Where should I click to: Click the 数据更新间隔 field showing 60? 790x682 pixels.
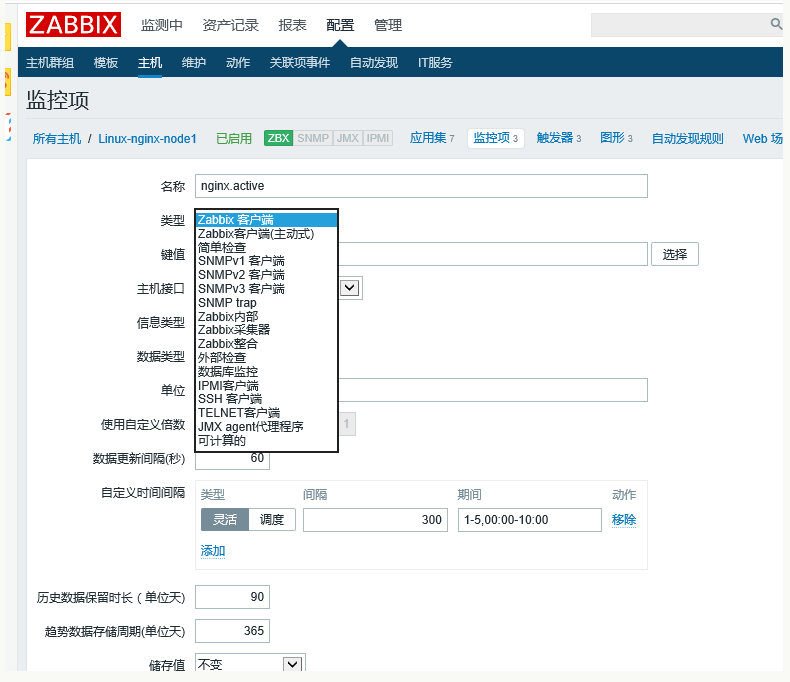232,458
